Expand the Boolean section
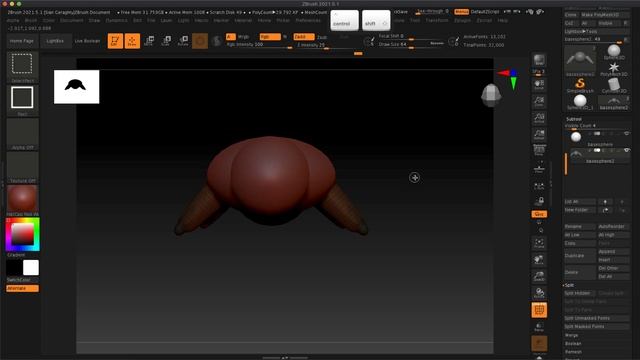Viewport: 640px width, 360px height. [573, 343]
